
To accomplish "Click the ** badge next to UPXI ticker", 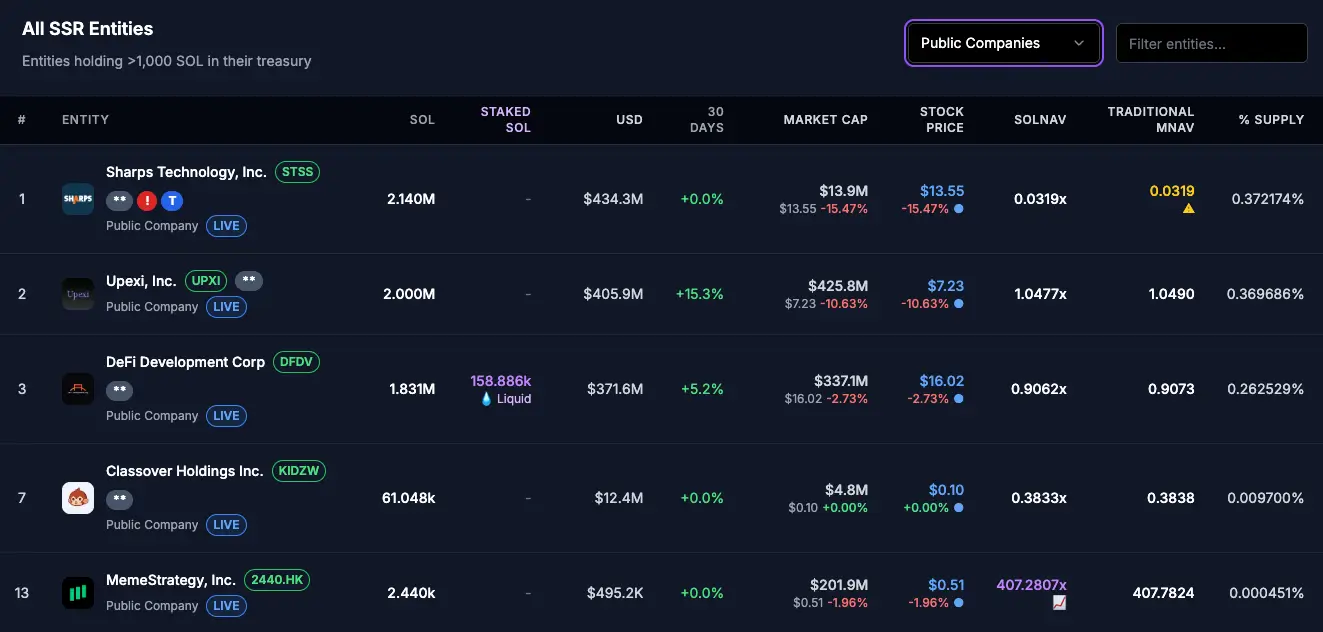I will pyautogui.click(x=249, y=281).
